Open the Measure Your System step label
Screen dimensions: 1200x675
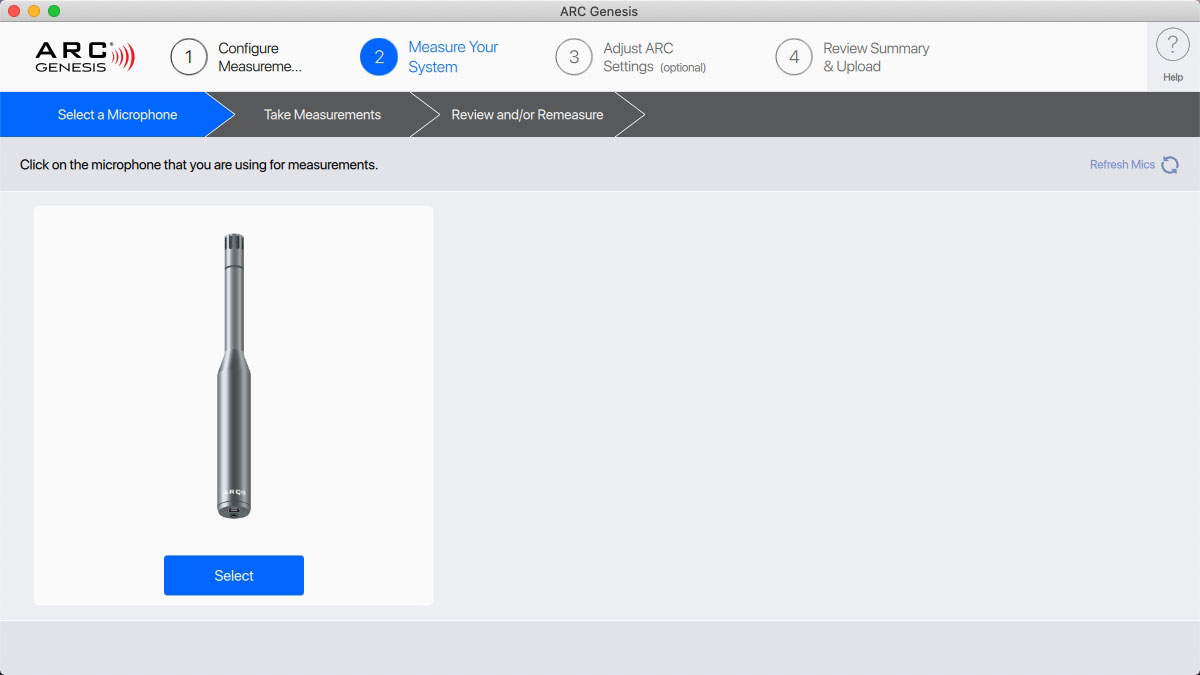pos(453,57)
